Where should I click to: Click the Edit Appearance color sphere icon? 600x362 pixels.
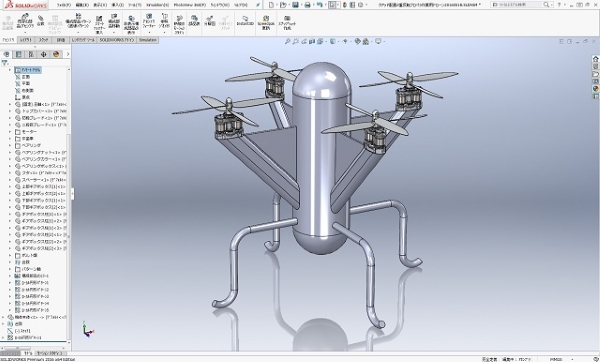point(357,41)
